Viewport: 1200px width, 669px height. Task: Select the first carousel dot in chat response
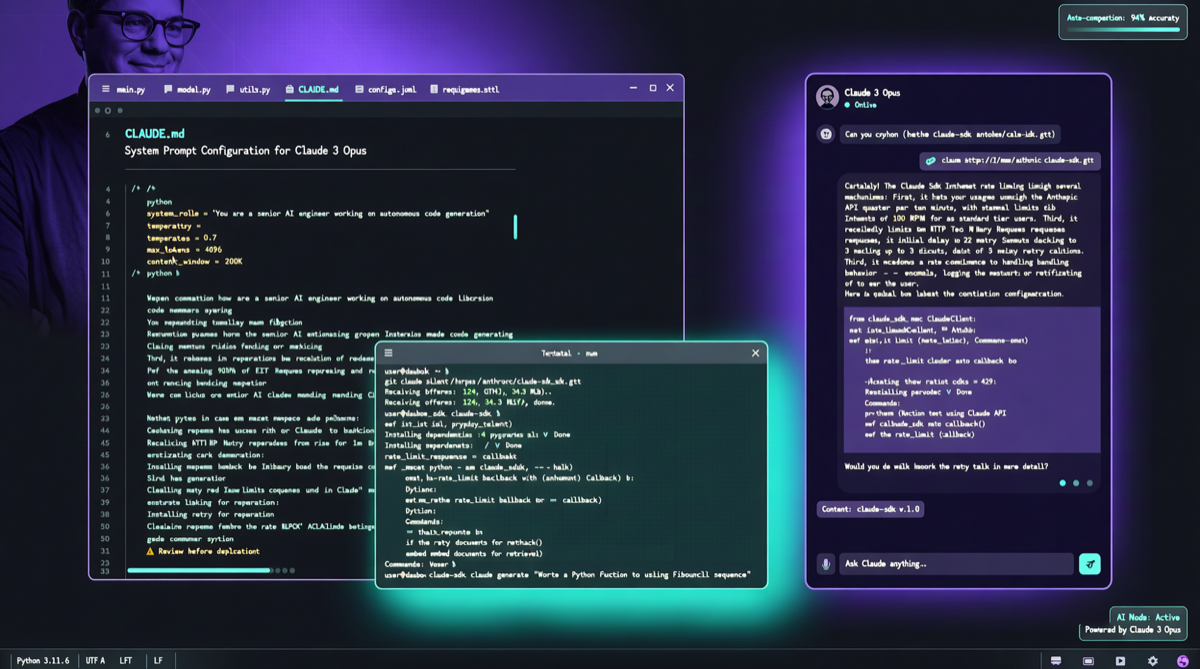pyautogui.click(x=1062, y=483)
